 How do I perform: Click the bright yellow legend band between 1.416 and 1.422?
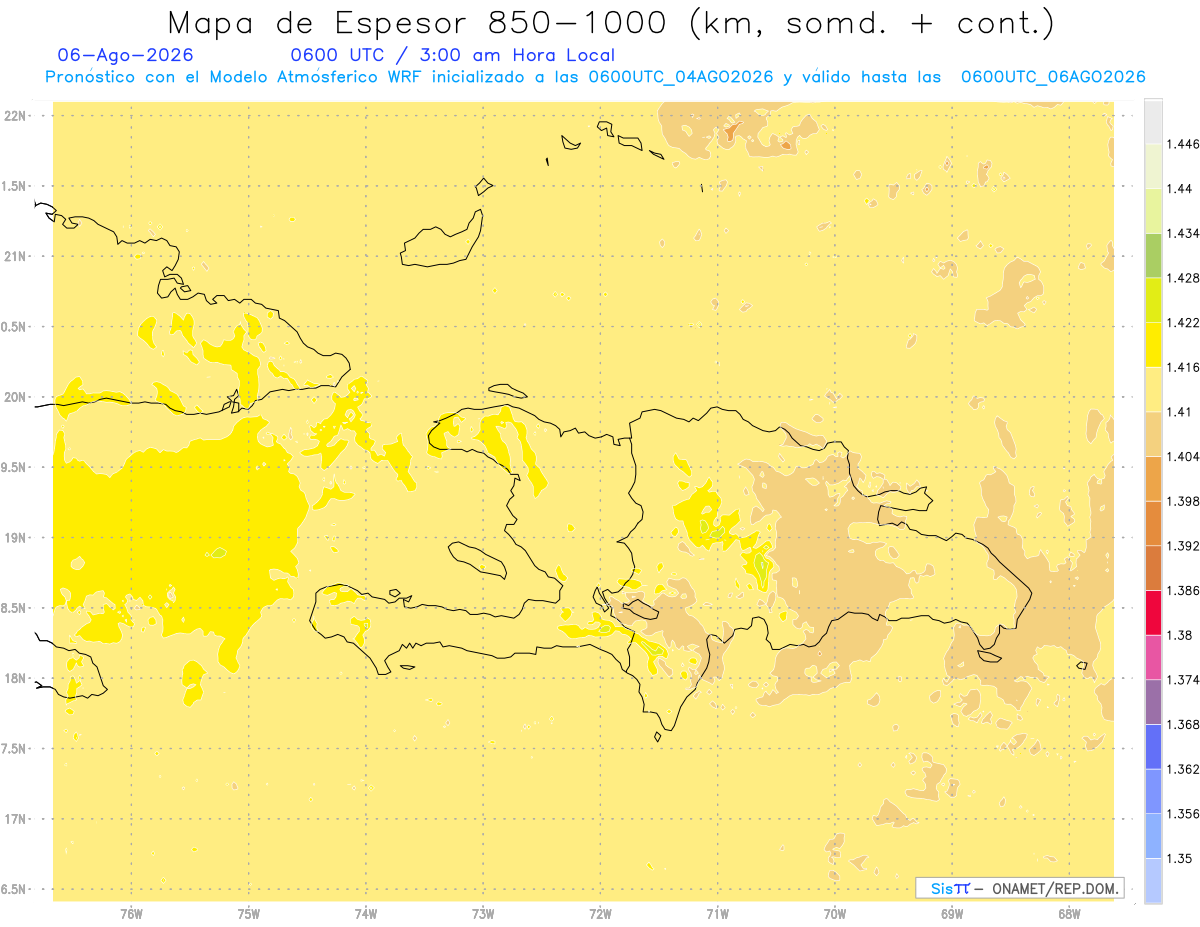click(x=1153, y=345)
